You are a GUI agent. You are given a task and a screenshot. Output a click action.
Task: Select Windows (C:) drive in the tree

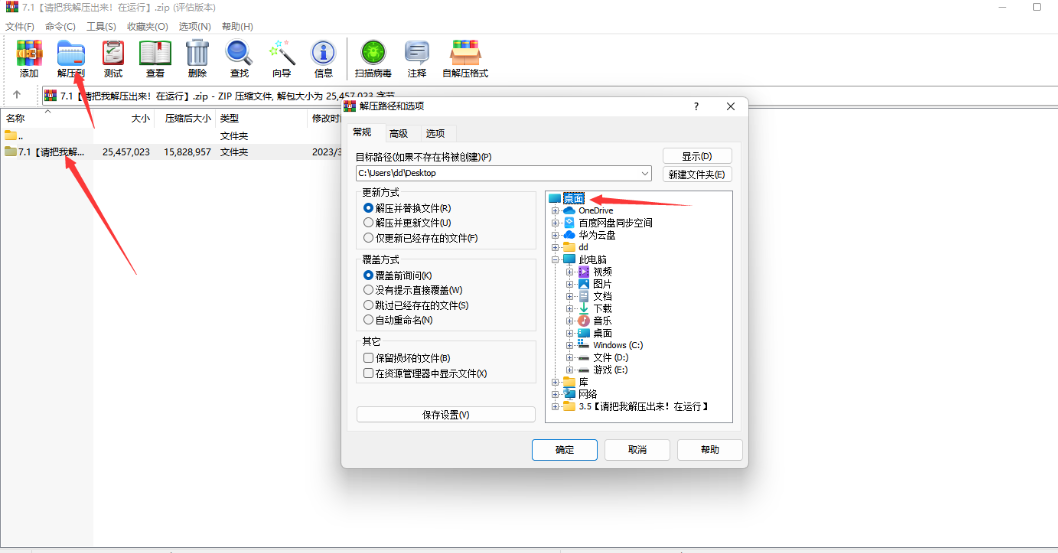617,345
